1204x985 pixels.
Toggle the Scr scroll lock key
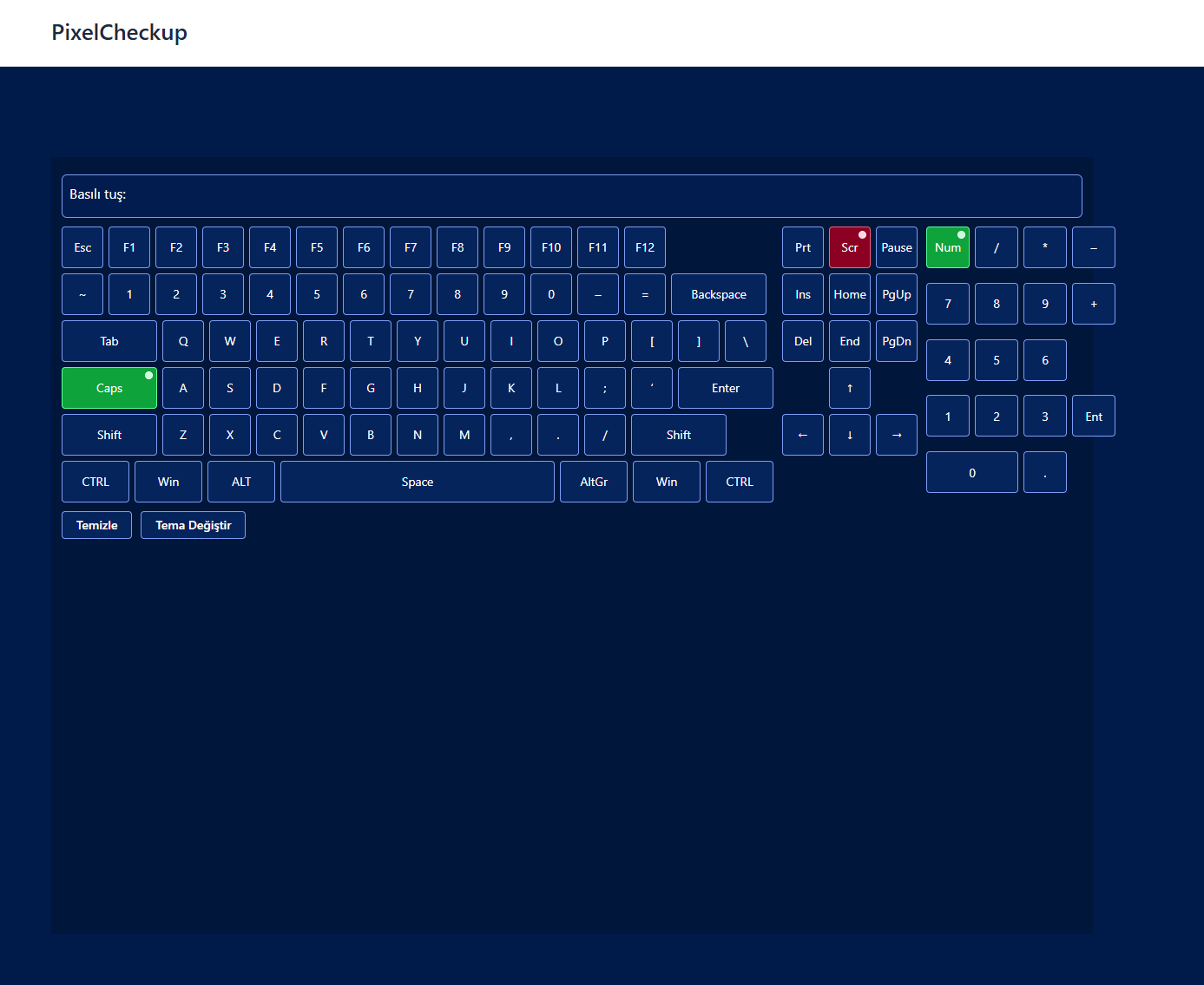pos(849,247)
